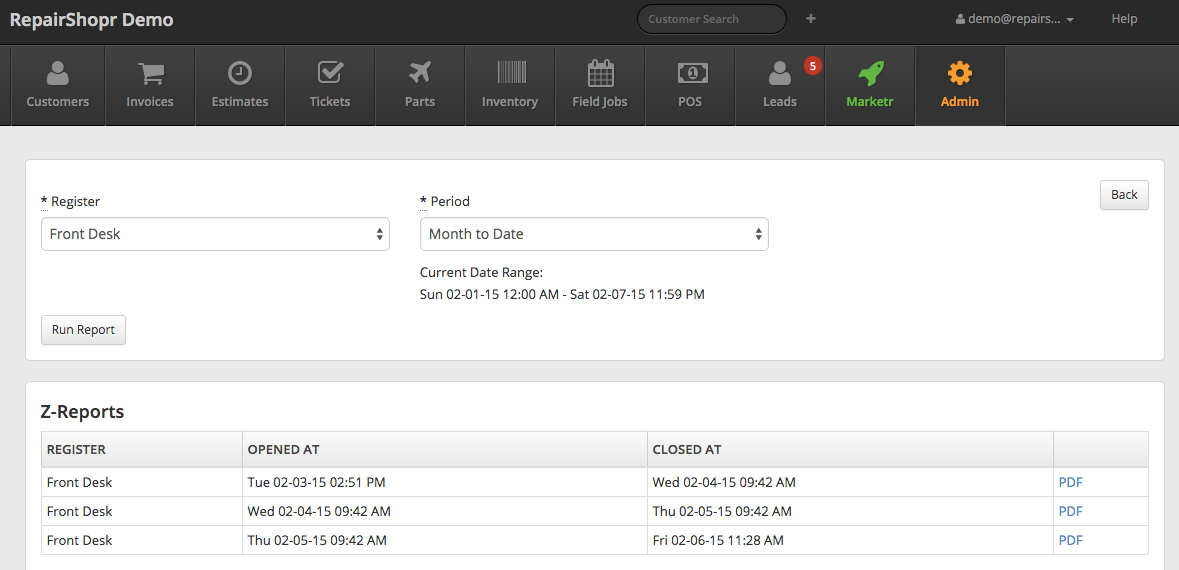
Task: Open POS cash icon
Action: [x=690, y=74]
